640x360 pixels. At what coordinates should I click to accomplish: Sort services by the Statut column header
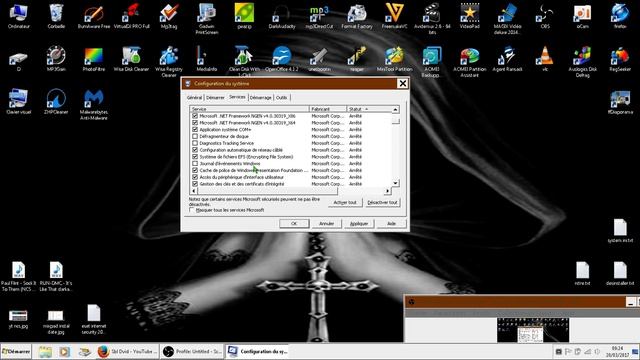(x=369, y=109)
